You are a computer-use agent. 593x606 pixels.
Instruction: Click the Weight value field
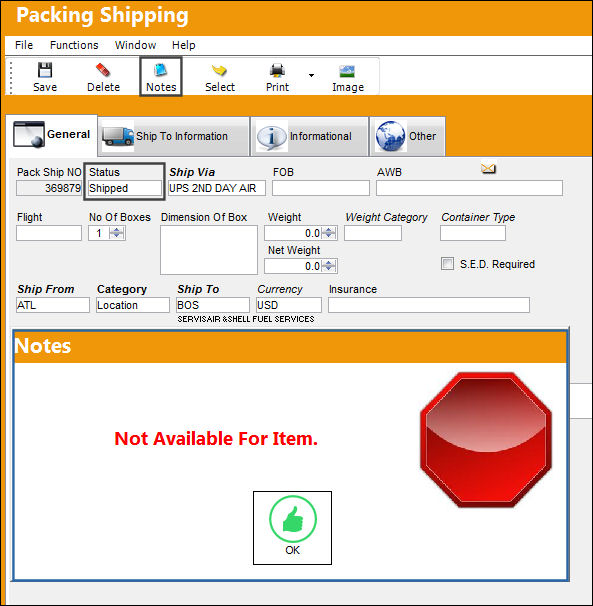[294, 233]
